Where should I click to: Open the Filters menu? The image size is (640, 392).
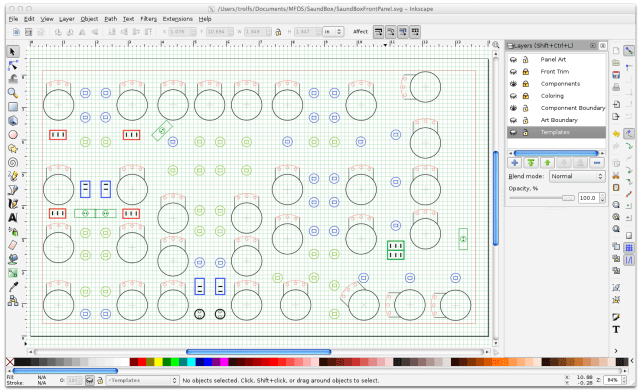pos(149,19)
